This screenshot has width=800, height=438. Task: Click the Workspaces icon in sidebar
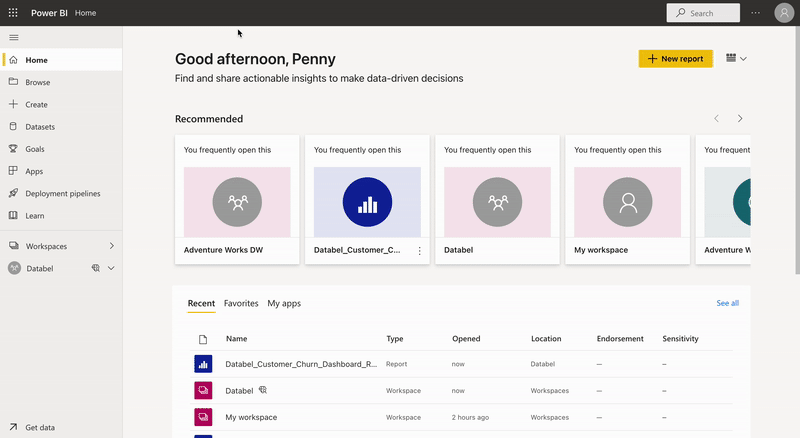(x=14, y=246)
